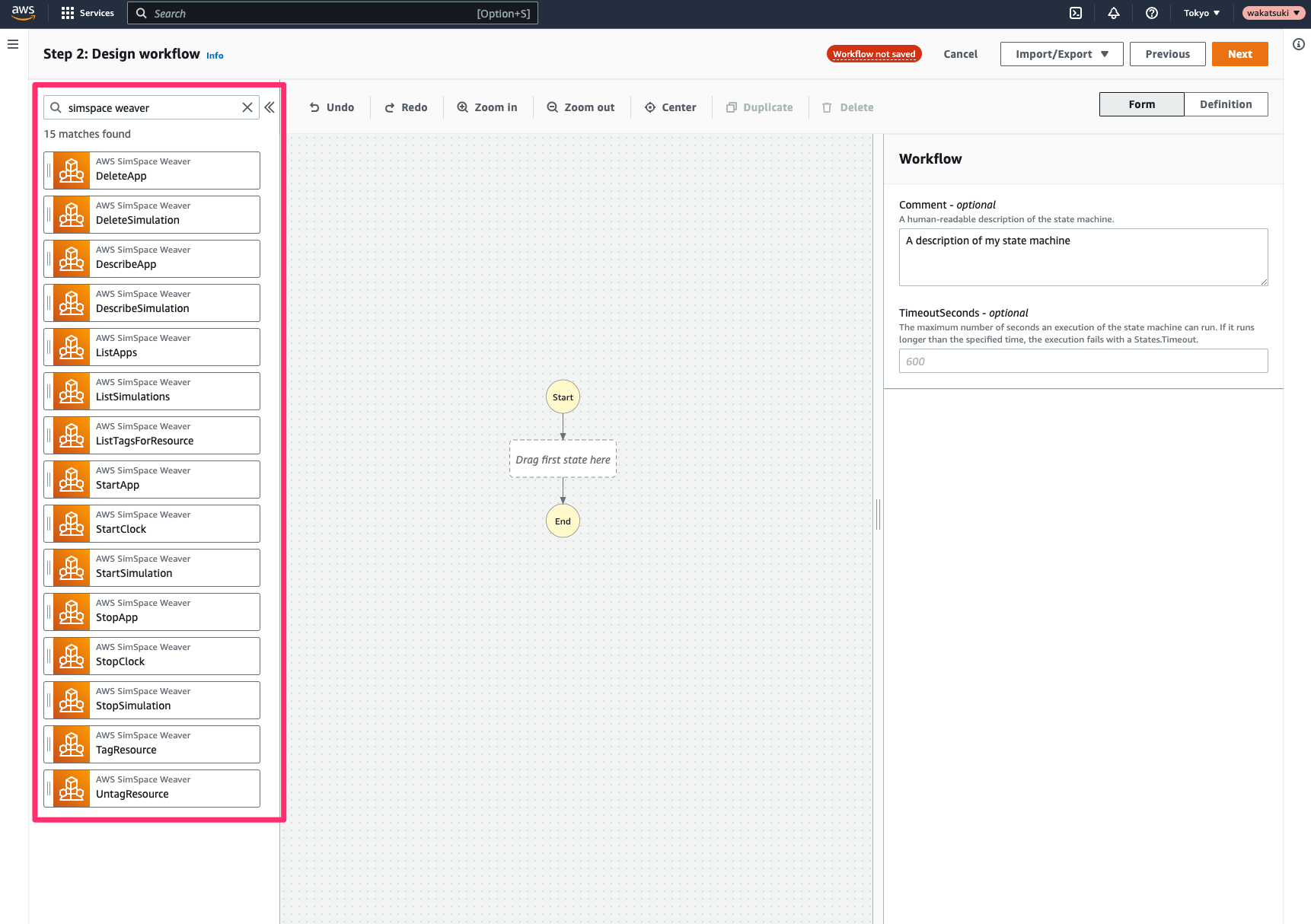Click the Delete toolbar button
This screenshot has width=1311, height=924.
[x=847, y=107]
